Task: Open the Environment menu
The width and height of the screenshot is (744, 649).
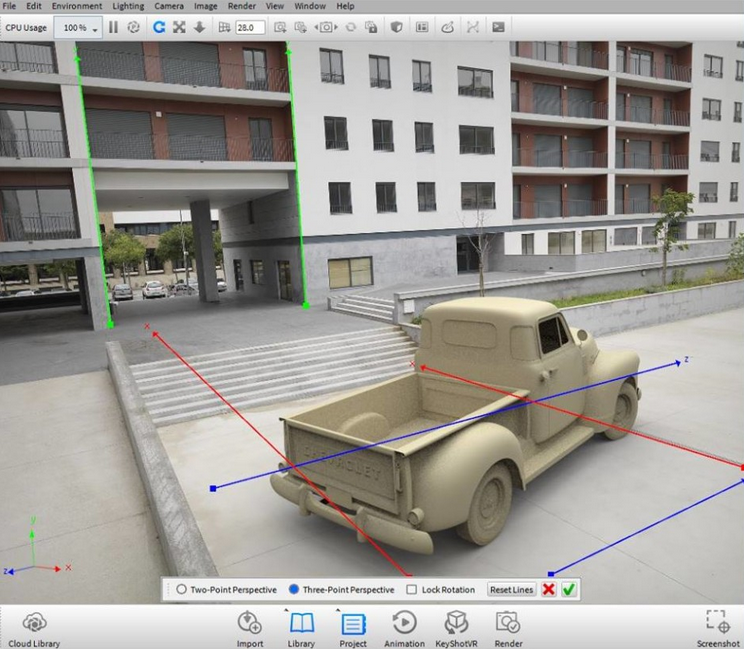Action: click(77, 6)
